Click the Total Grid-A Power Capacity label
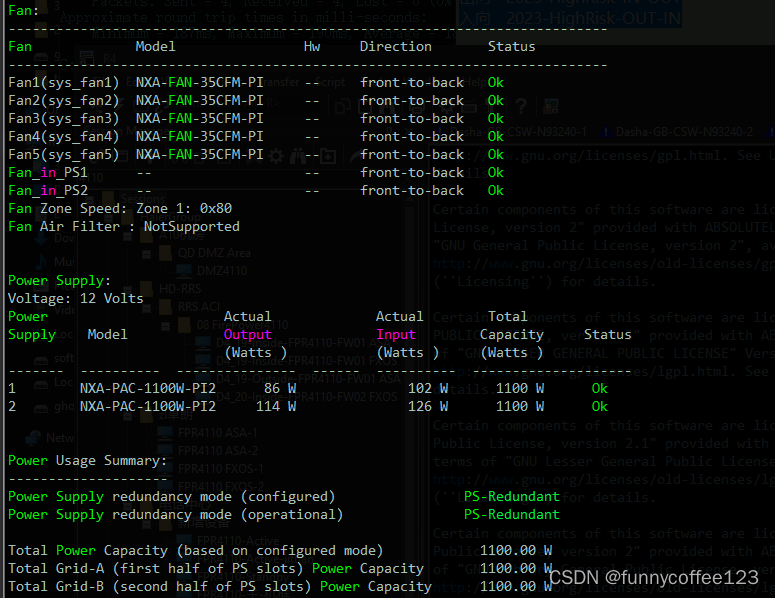This screenshot has height=598, width=775. [216, 568]
